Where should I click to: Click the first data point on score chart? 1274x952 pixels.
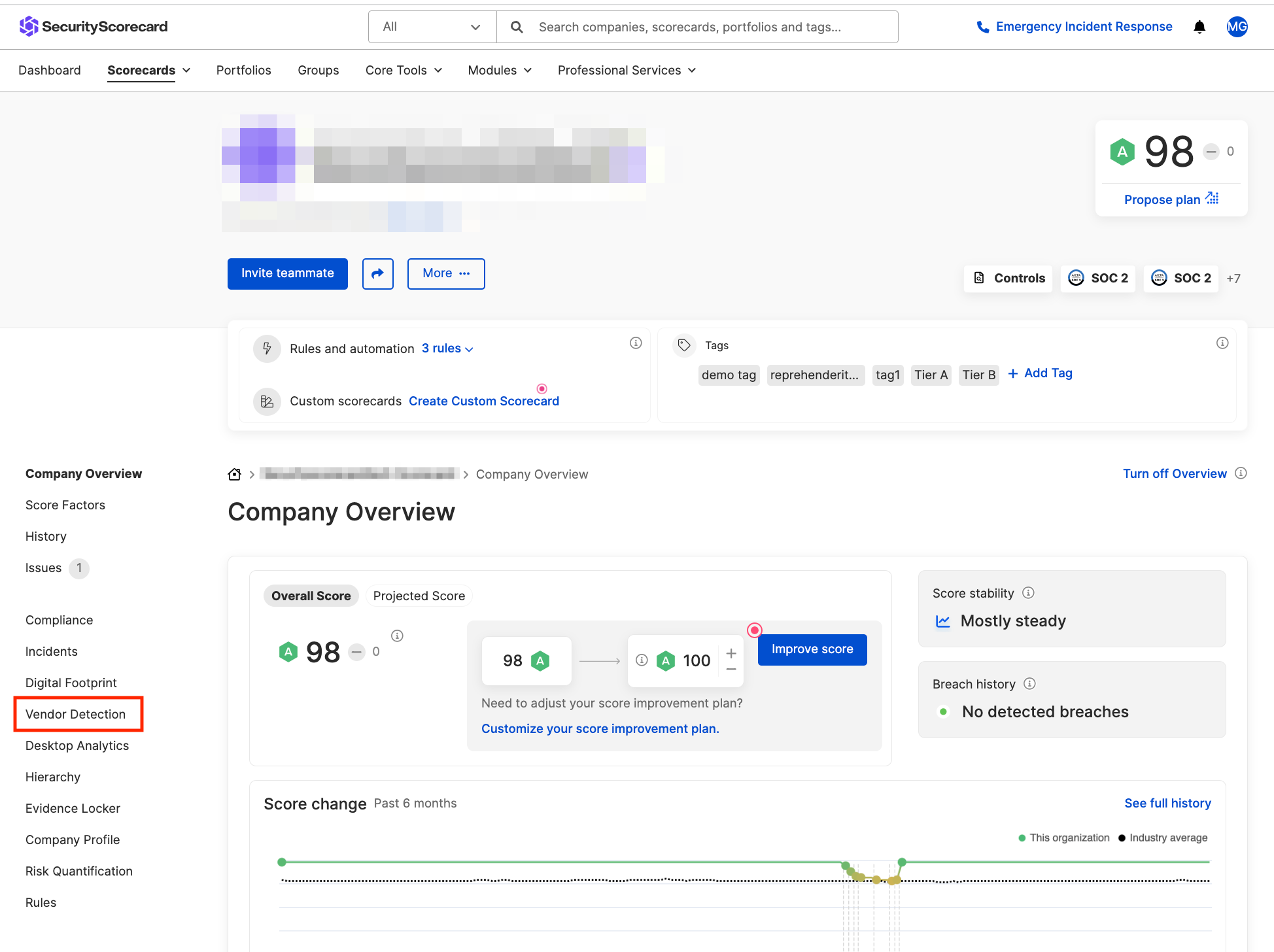tap(282, 862)
